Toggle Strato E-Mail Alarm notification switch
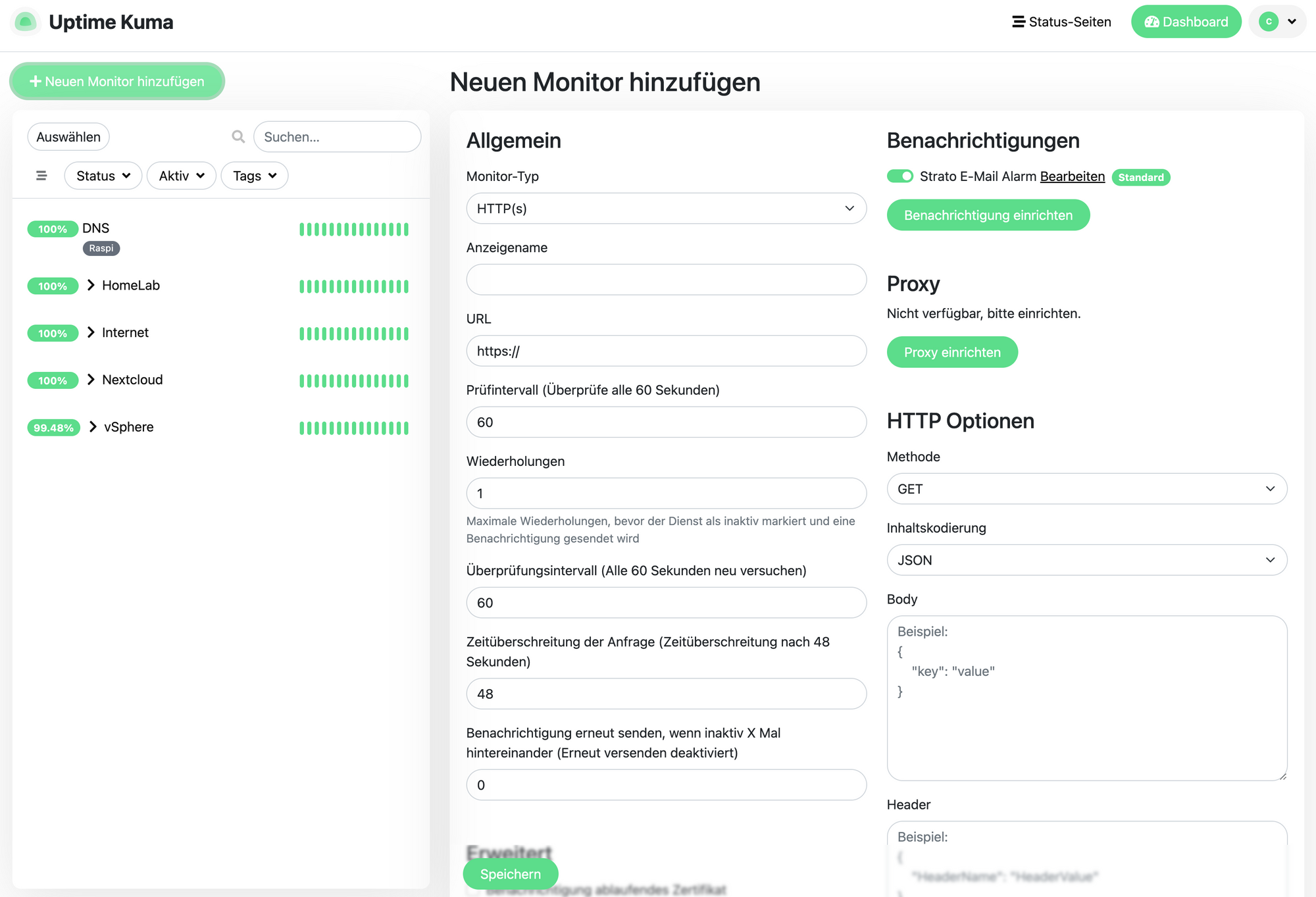 click(x=899, y=176)
